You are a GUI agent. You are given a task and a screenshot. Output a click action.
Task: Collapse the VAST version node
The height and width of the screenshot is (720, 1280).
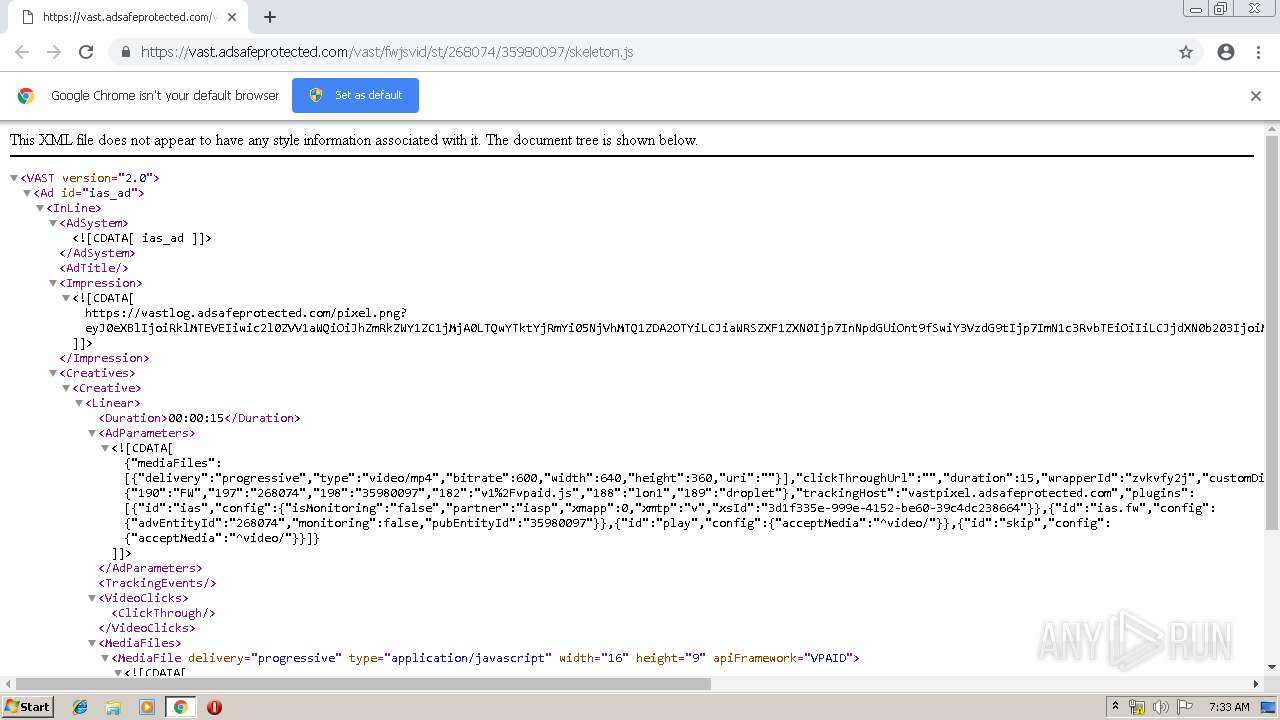point(14,178)
